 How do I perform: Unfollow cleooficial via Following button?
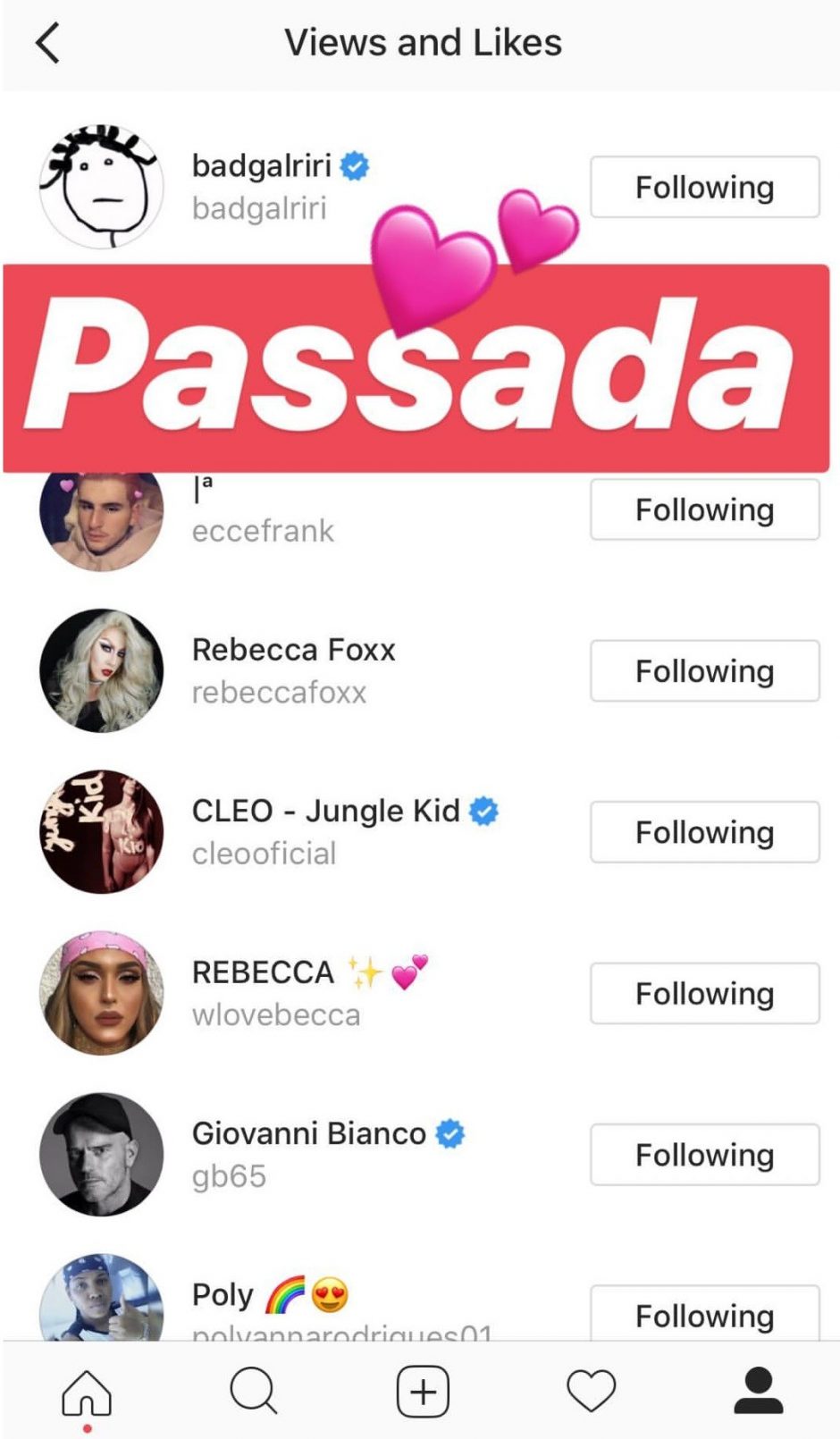(704, 832)
